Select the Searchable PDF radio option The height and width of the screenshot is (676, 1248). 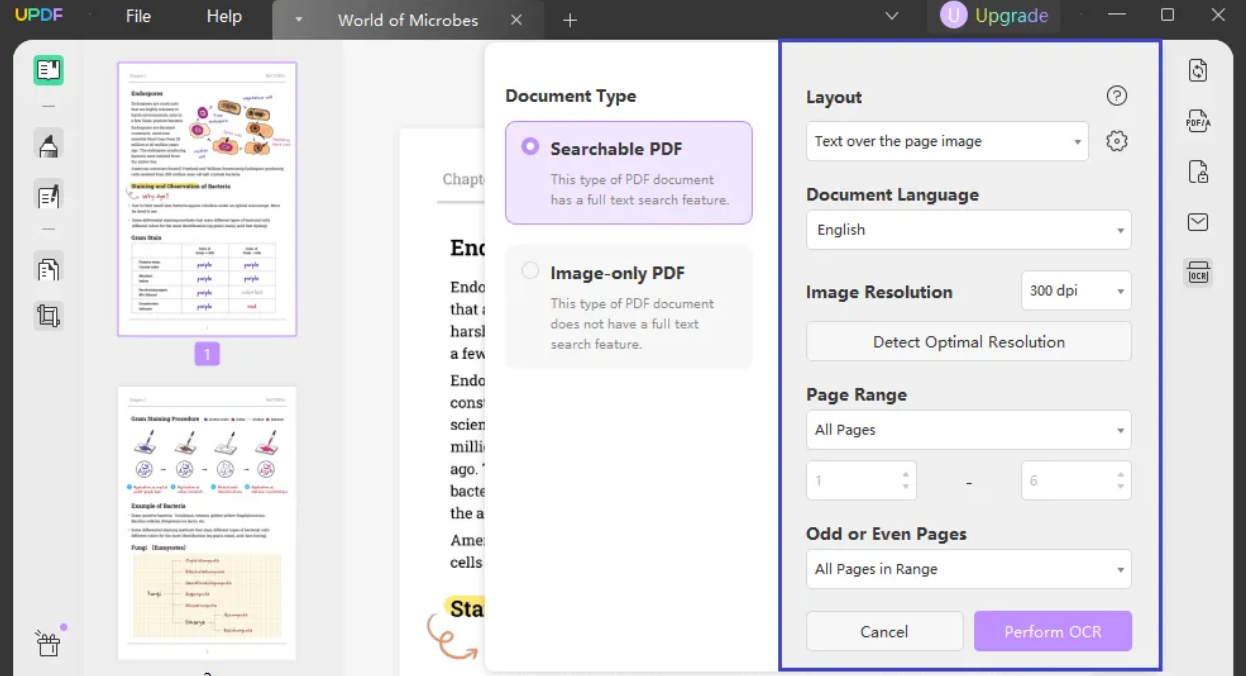[x=530, y=147]
